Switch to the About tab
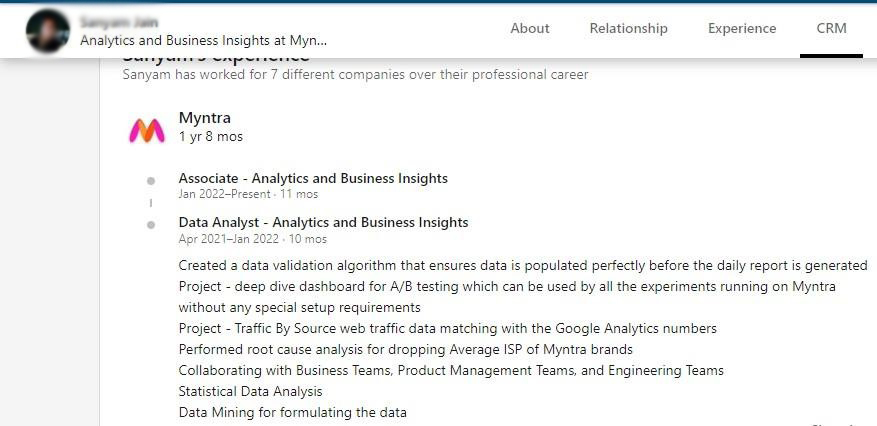Image resolution: width=877 pixels, height=426 pixels. point(530,29)
